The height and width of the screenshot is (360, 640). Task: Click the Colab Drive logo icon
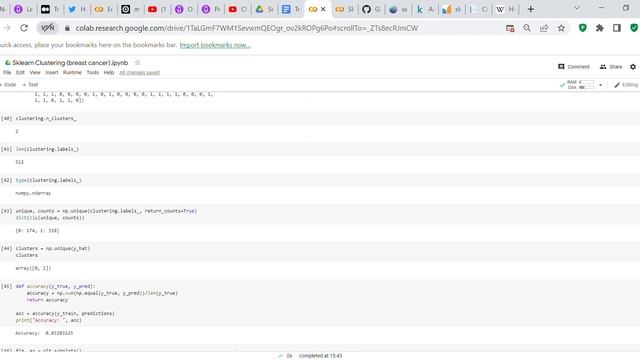(x=7, y=62)
